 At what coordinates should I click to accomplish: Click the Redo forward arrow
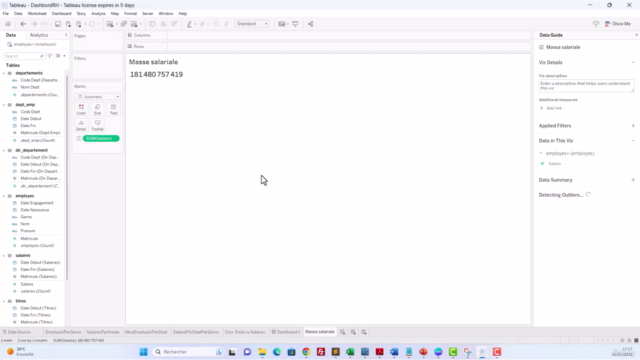[34, 24]
